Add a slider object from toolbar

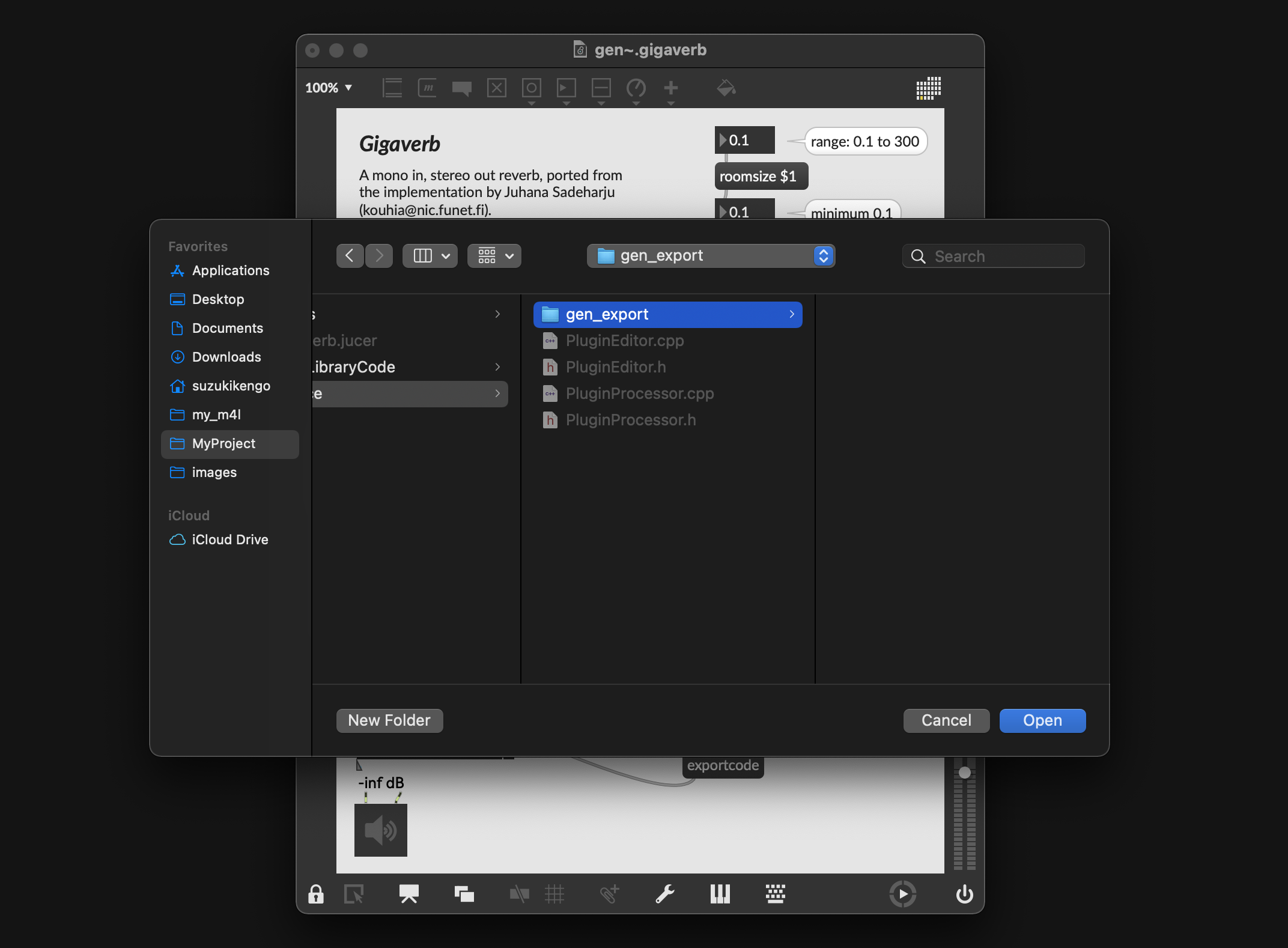pos(601,88)
